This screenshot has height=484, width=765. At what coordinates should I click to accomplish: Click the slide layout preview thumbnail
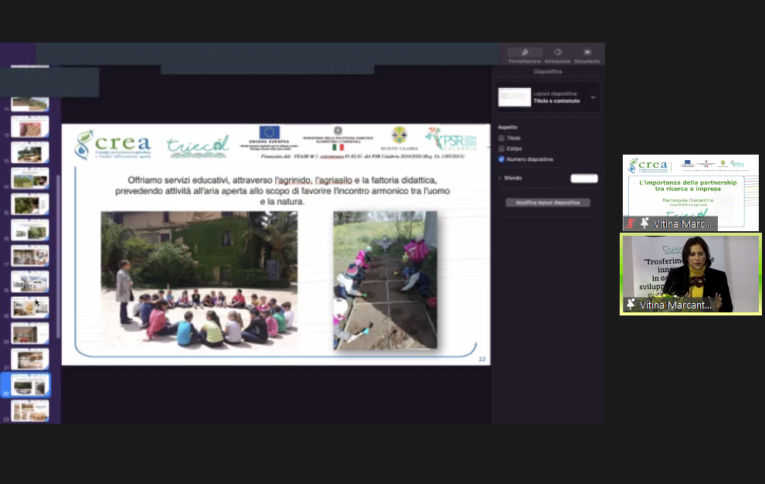515,97
